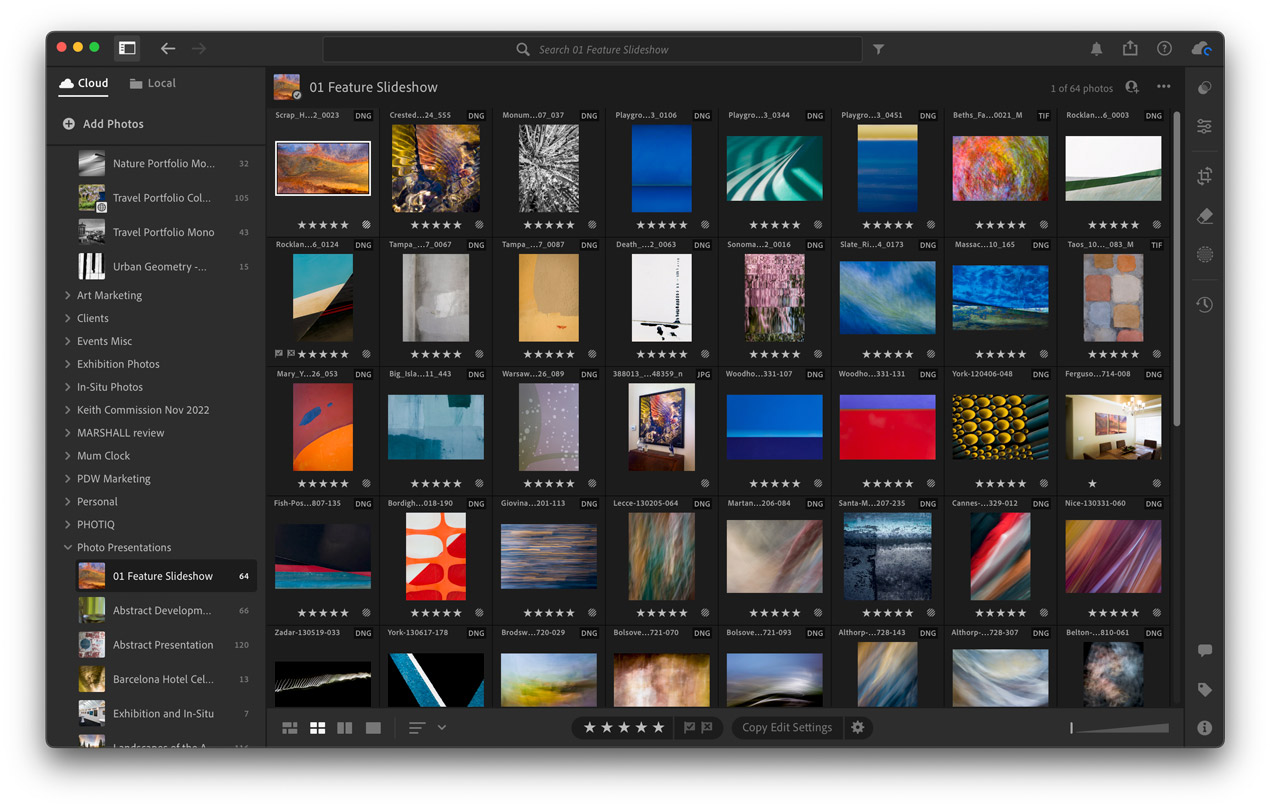This screenshot has height=808, width=1270.
Task: Expand the MARSHALL review folder
Action: [x=68, y=433]
